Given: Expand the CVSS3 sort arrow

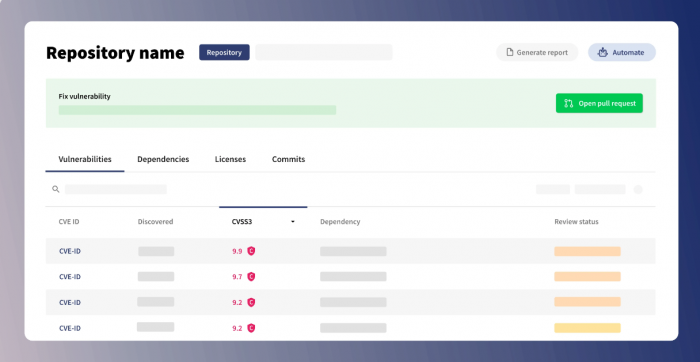Looking at the screenshot, I should tap(293, 222).
